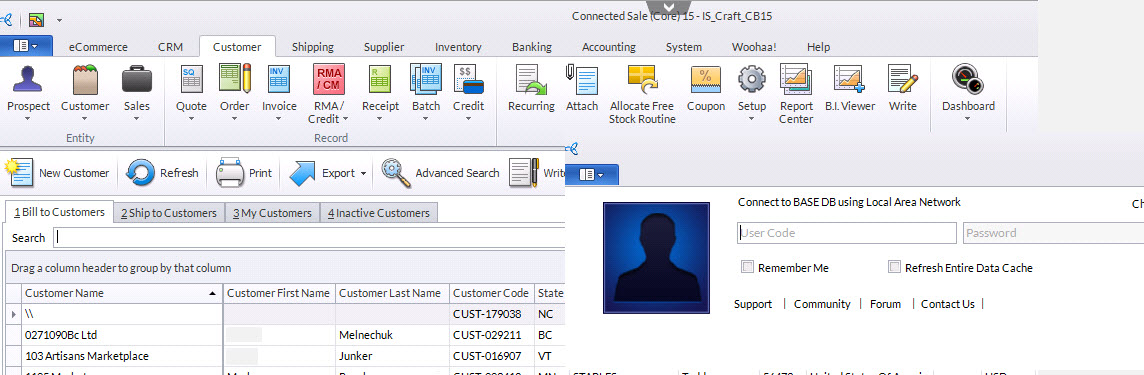
Task: Switch to the eCommerce ribbon tab
Action: (98, 47)
